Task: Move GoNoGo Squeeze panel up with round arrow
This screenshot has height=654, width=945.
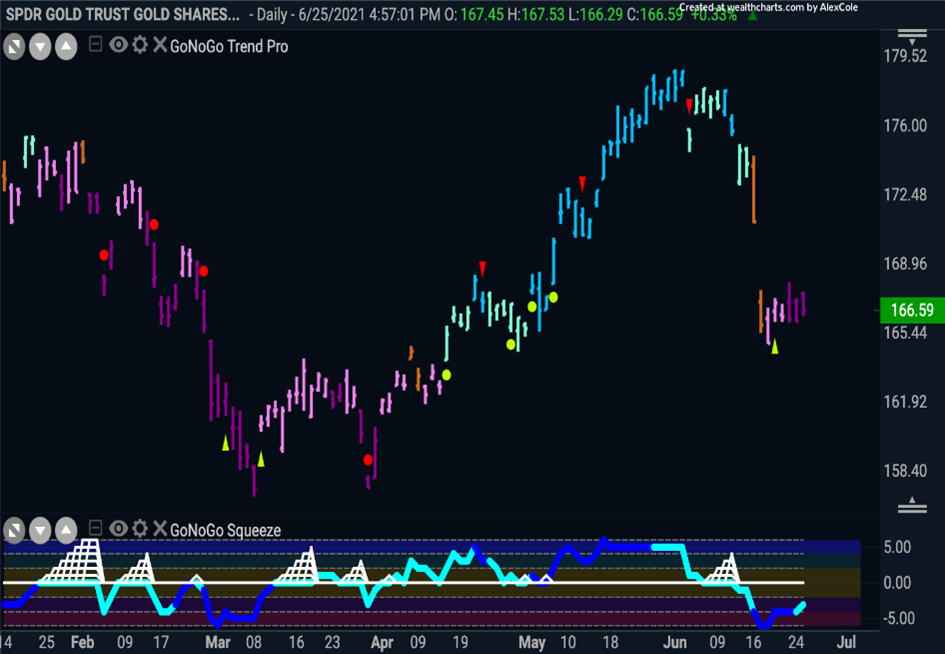Action: click(x=66, y=531)
